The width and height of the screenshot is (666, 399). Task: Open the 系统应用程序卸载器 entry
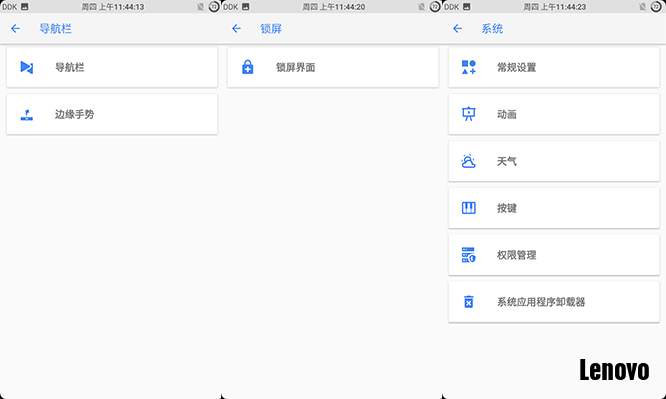click(554, 302)
